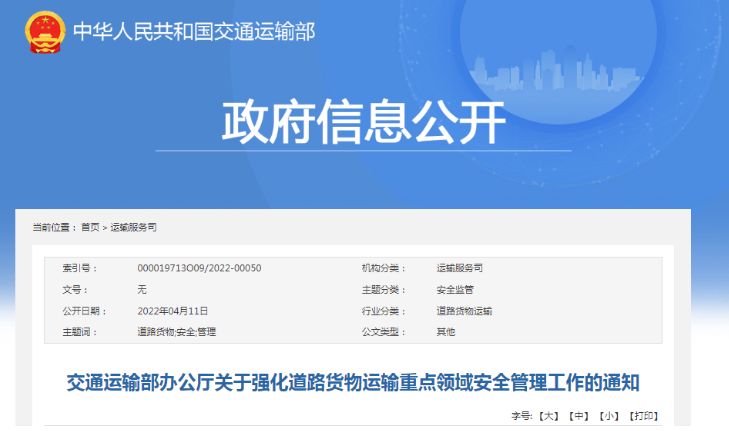Screen dimensions: 729x431
Task: Select the 文号 value 无
Action: 142,290
